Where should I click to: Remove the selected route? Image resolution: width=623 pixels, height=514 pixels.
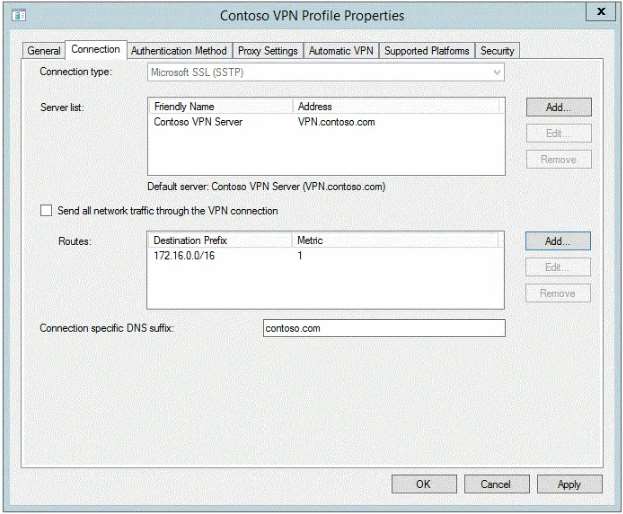click(x=558, y=293)
